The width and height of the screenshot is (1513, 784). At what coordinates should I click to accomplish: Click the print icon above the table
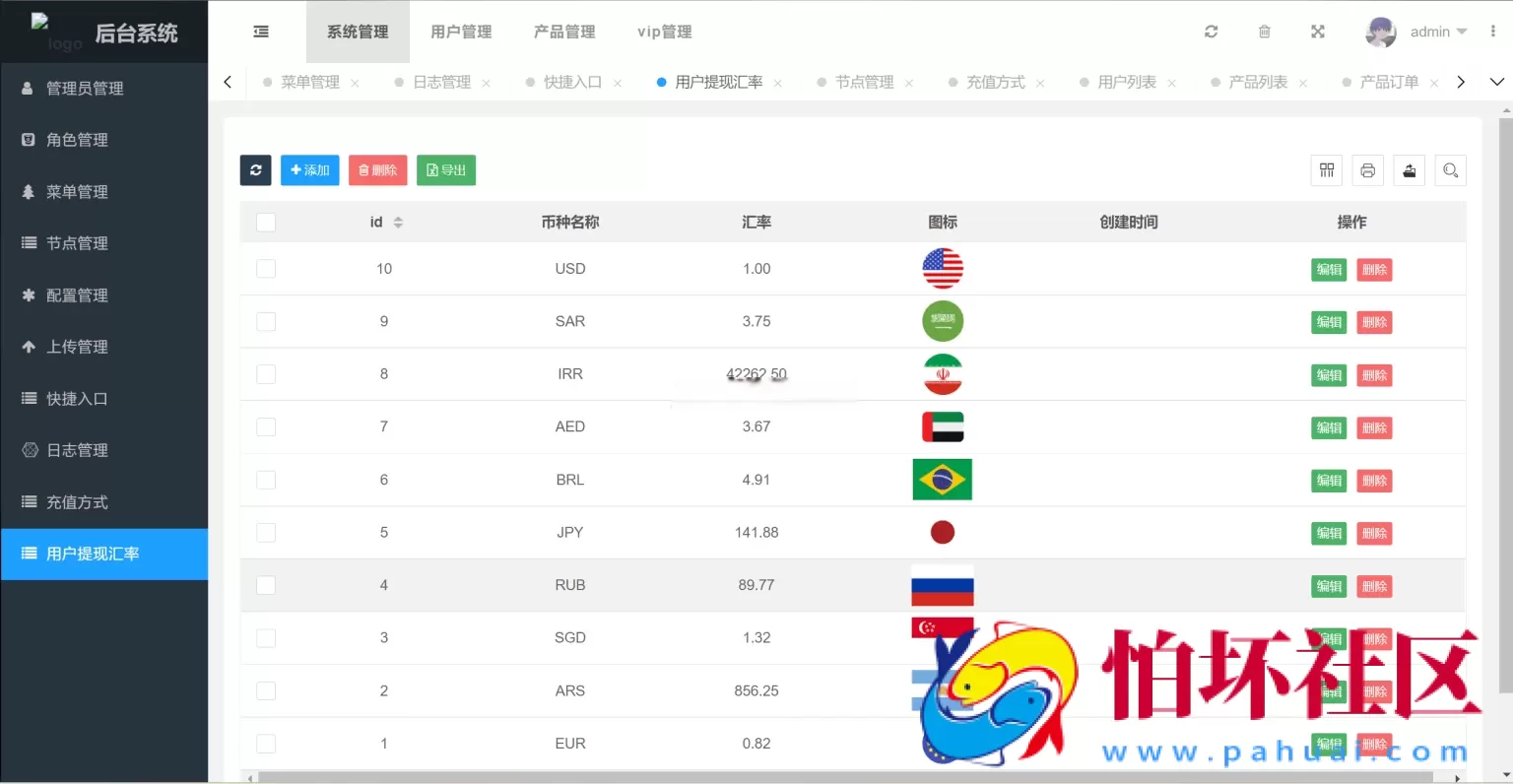pos(1367,169)
